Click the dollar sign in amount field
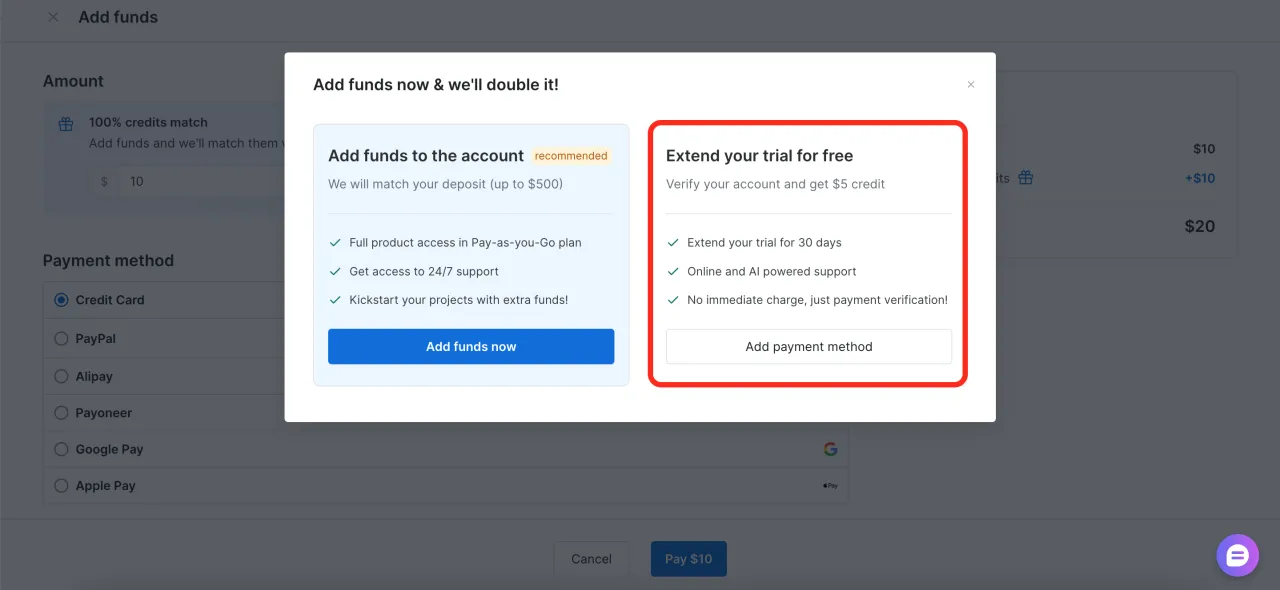This screenshot has height=590, width=1280. point(105,182)
